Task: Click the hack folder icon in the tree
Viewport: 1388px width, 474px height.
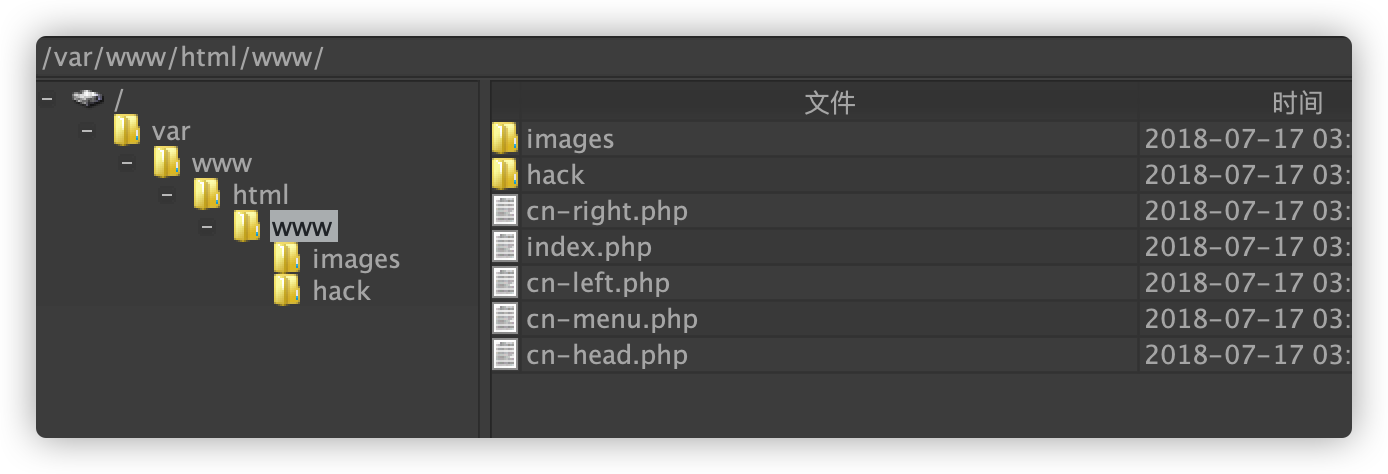Action: 287,290
